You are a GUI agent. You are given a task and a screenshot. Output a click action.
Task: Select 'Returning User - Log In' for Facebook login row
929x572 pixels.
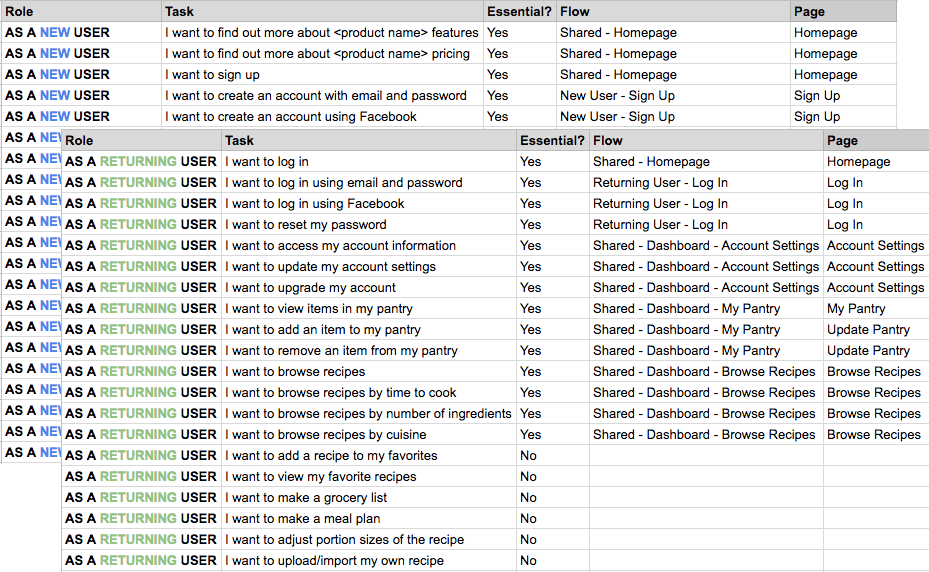click(660, 204)
